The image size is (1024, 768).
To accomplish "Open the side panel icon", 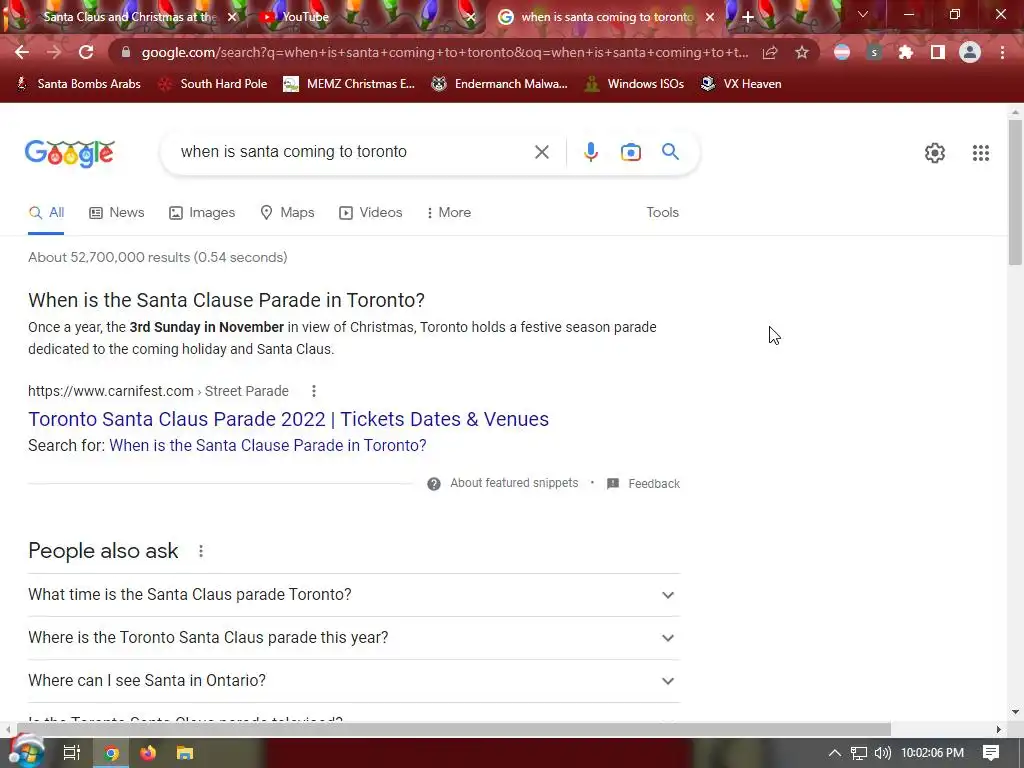I will (938, 52).
